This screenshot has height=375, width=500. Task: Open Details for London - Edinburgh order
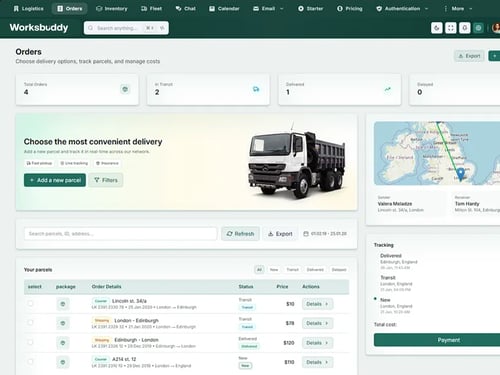click(317, 323)
